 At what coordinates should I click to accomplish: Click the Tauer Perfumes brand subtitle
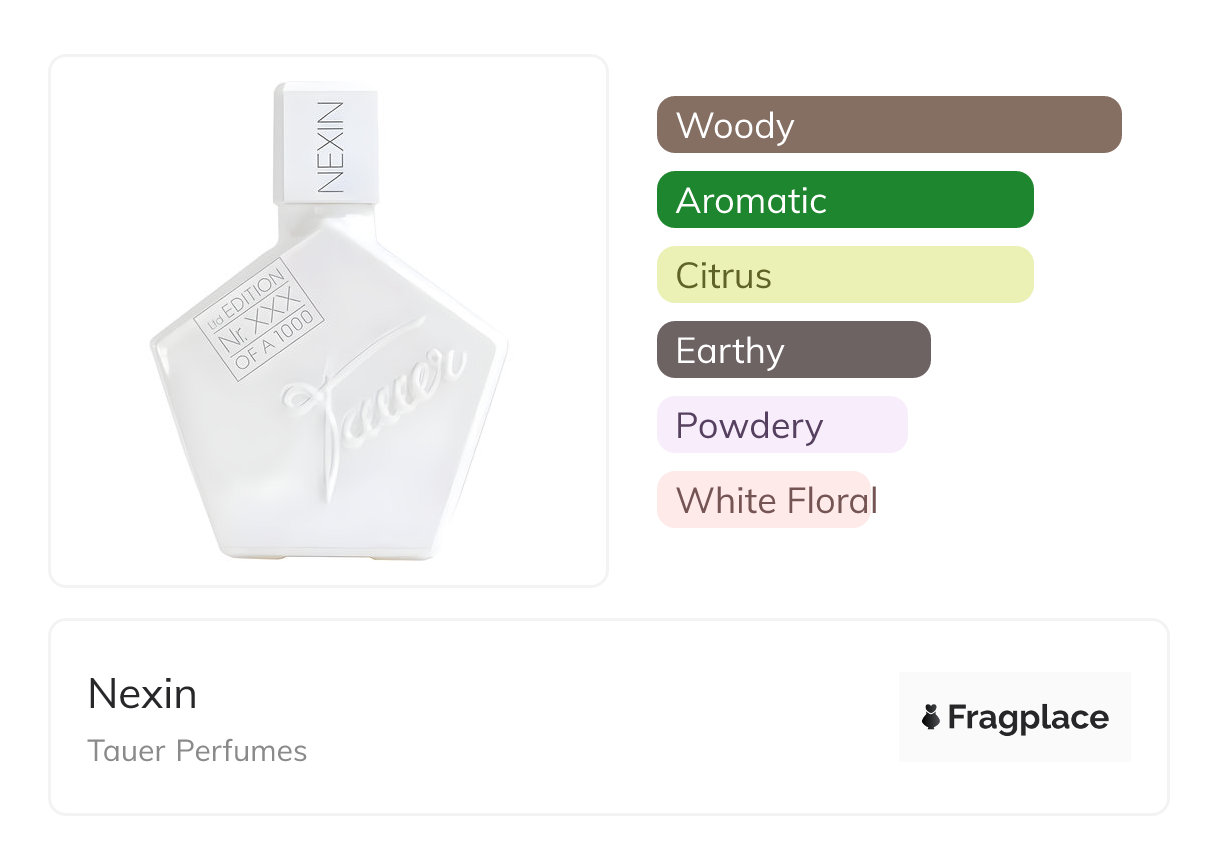(197, 751)
